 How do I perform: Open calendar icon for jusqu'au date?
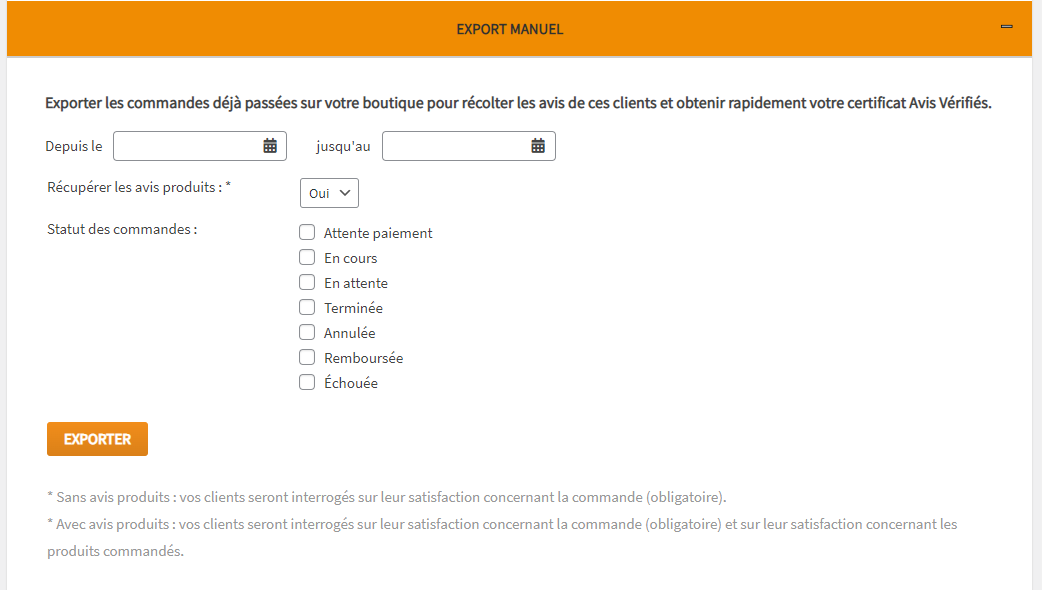click(538, 146)
